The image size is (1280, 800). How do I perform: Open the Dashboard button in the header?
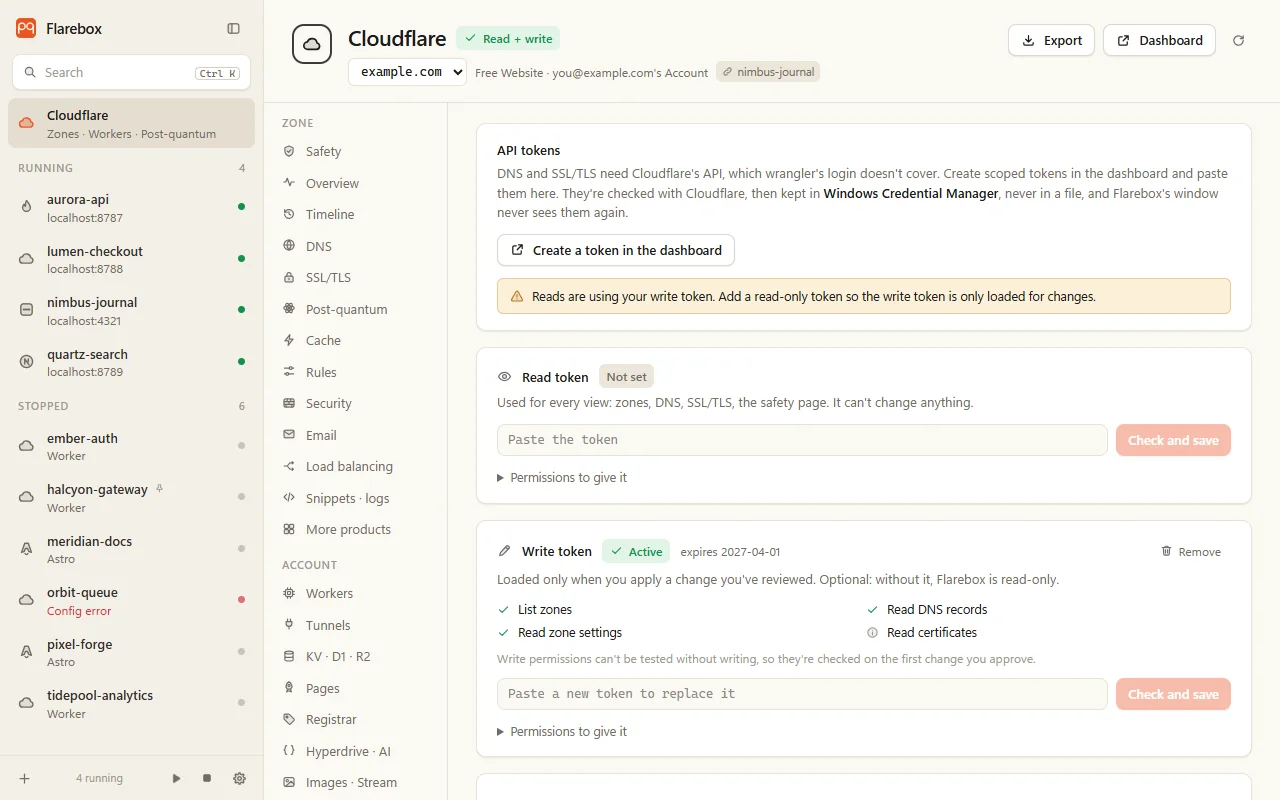(x=1159, y=40)
